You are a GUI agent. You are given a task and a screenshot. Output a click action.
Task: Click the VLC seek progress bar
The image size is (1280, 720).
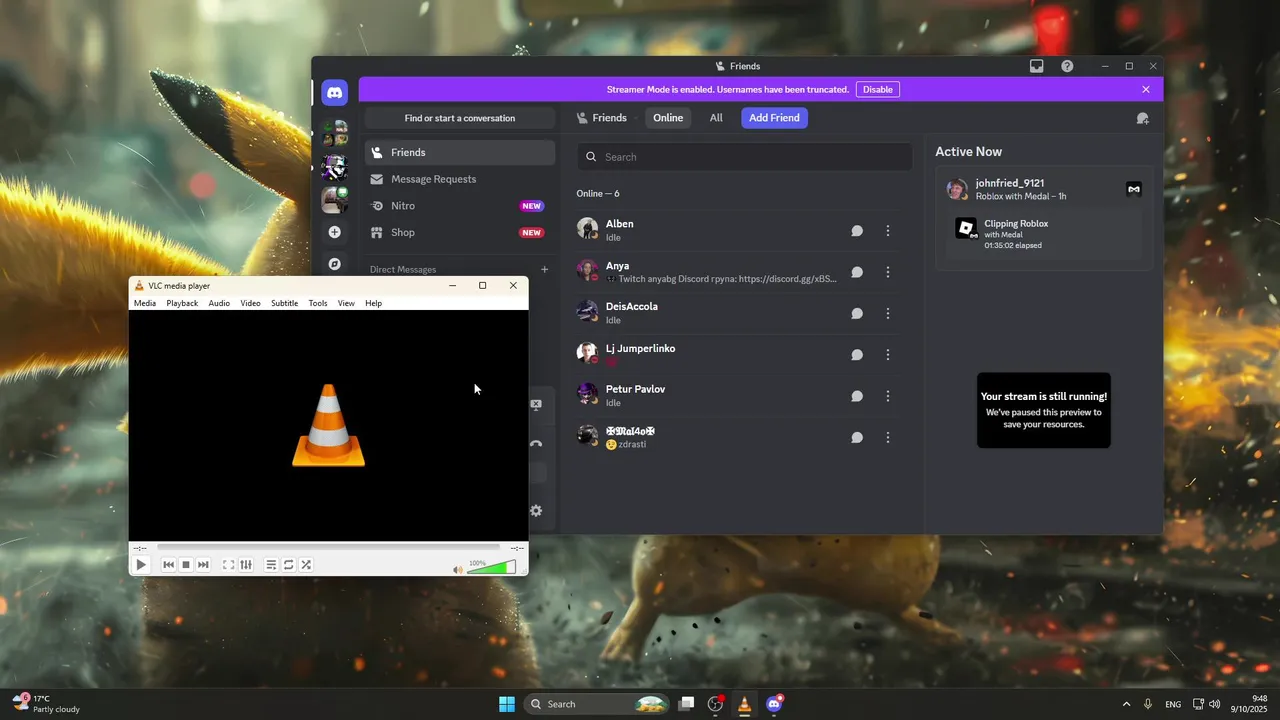coord(329,547)
